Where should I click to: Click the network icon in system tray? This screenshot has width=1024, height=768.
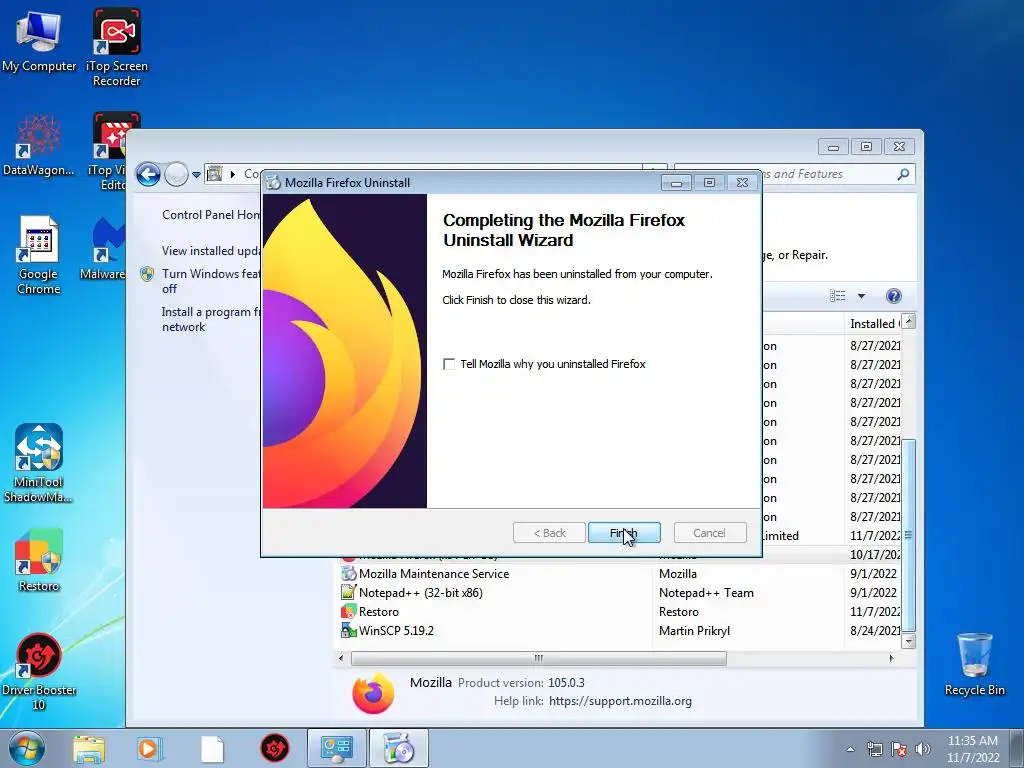(874, 749)
